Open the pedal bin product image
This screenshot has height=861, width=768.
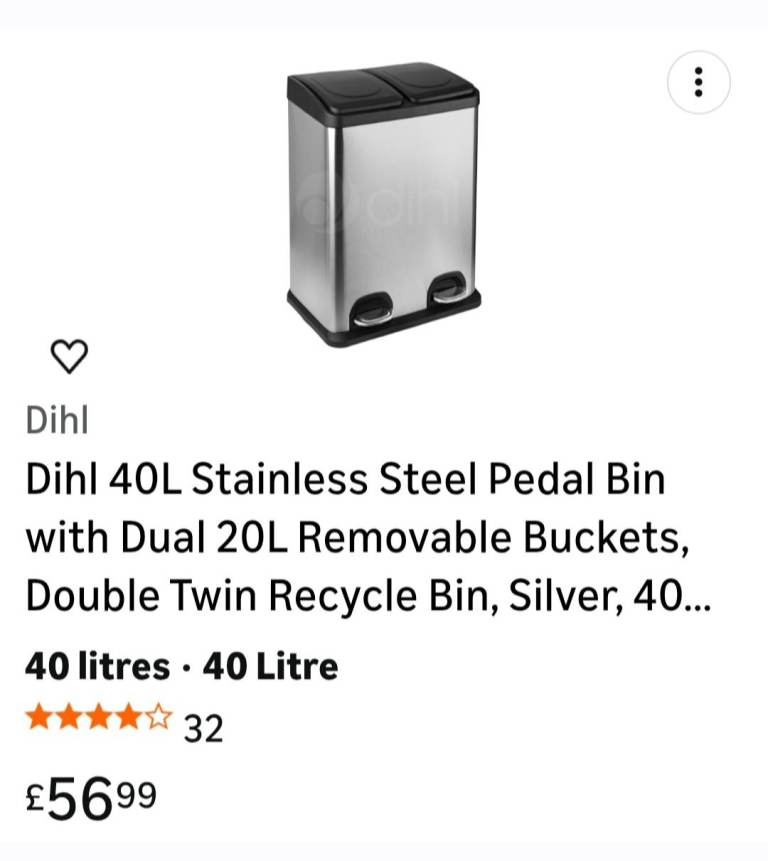pyautogui.click(x=383, y=205)
